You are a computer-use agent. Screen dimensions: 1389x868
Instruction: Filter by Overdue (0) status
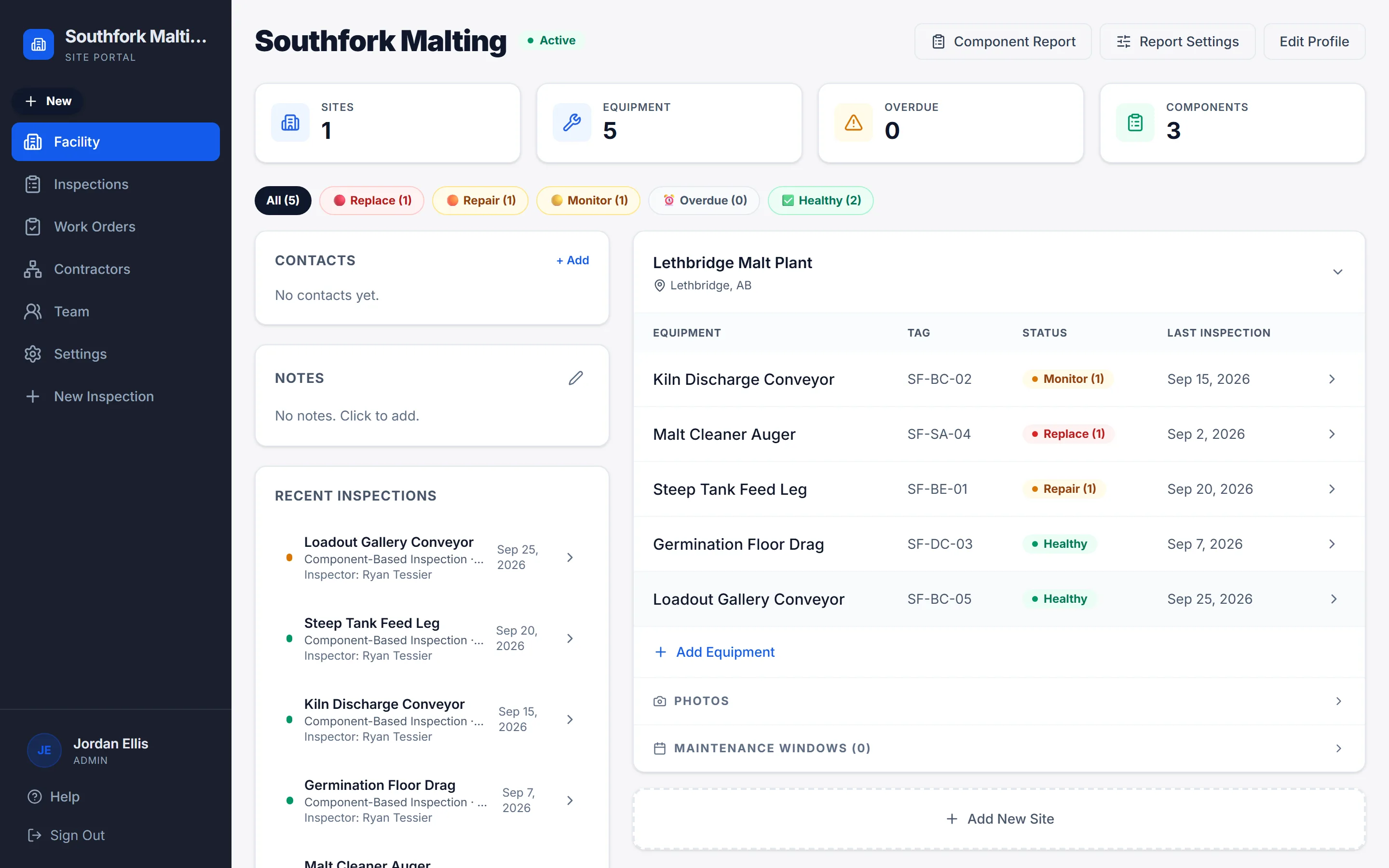704,200
